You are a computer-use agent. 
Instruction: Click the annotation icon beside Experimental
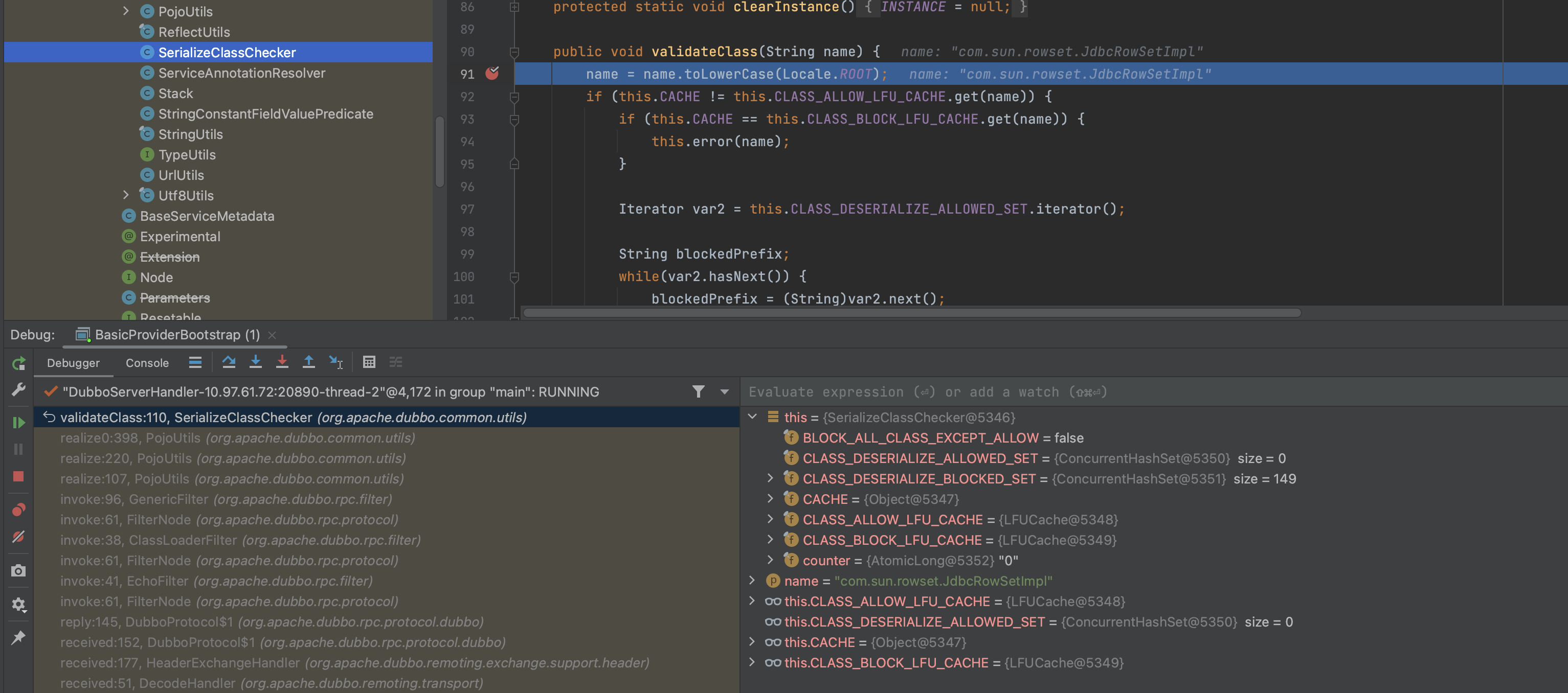pos(128,236)
